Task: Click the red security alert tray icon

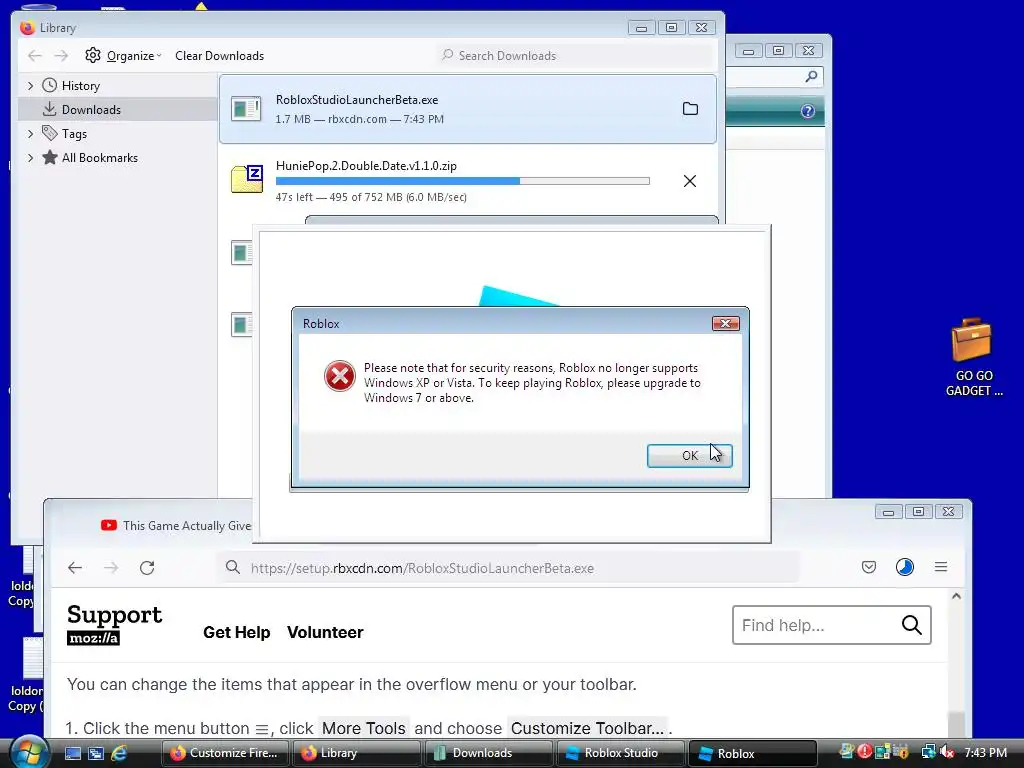Action: (x=864, y=752)
